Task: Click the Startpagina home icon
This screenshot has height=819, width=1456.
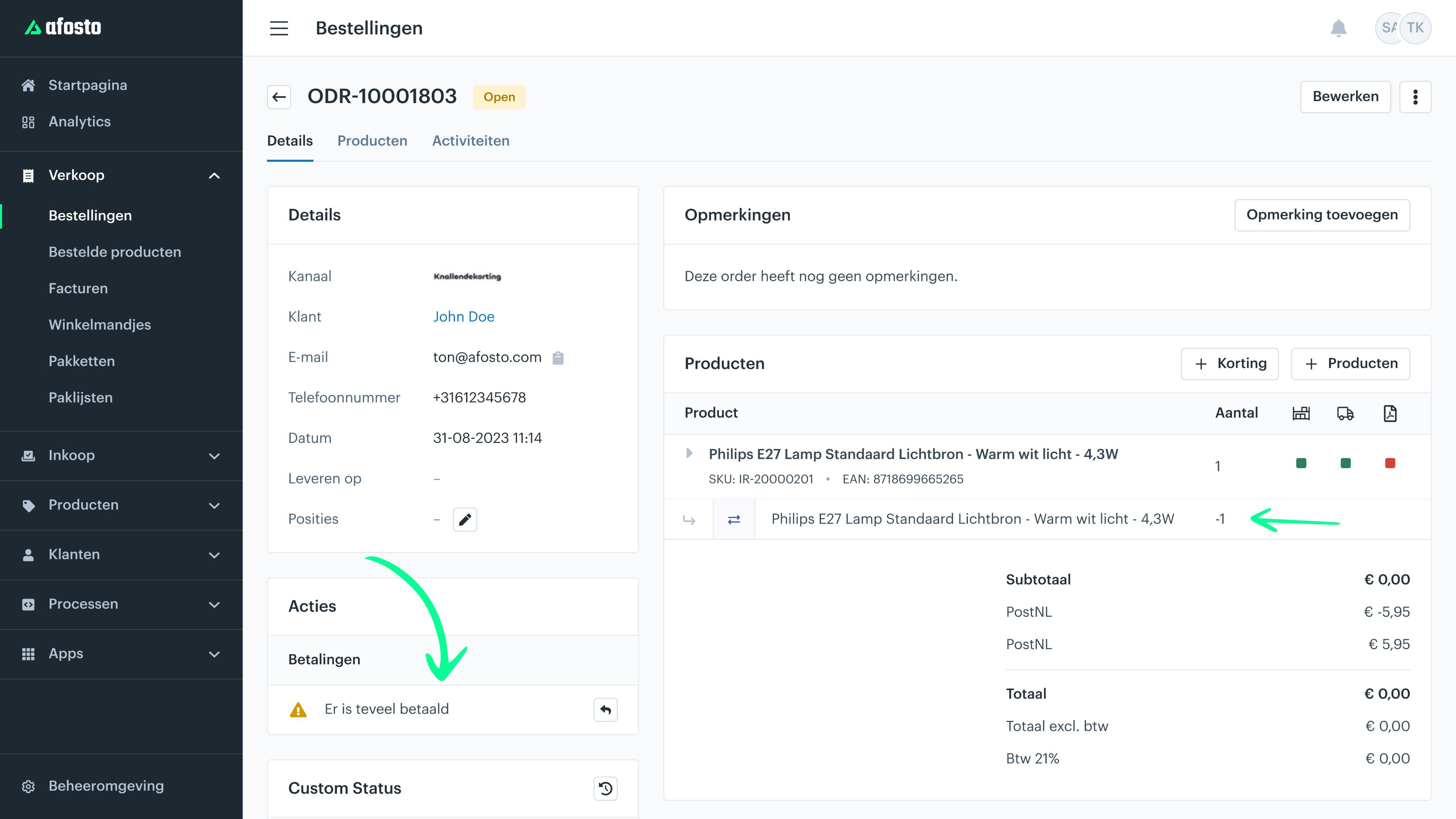Action: tap(28, 85)
